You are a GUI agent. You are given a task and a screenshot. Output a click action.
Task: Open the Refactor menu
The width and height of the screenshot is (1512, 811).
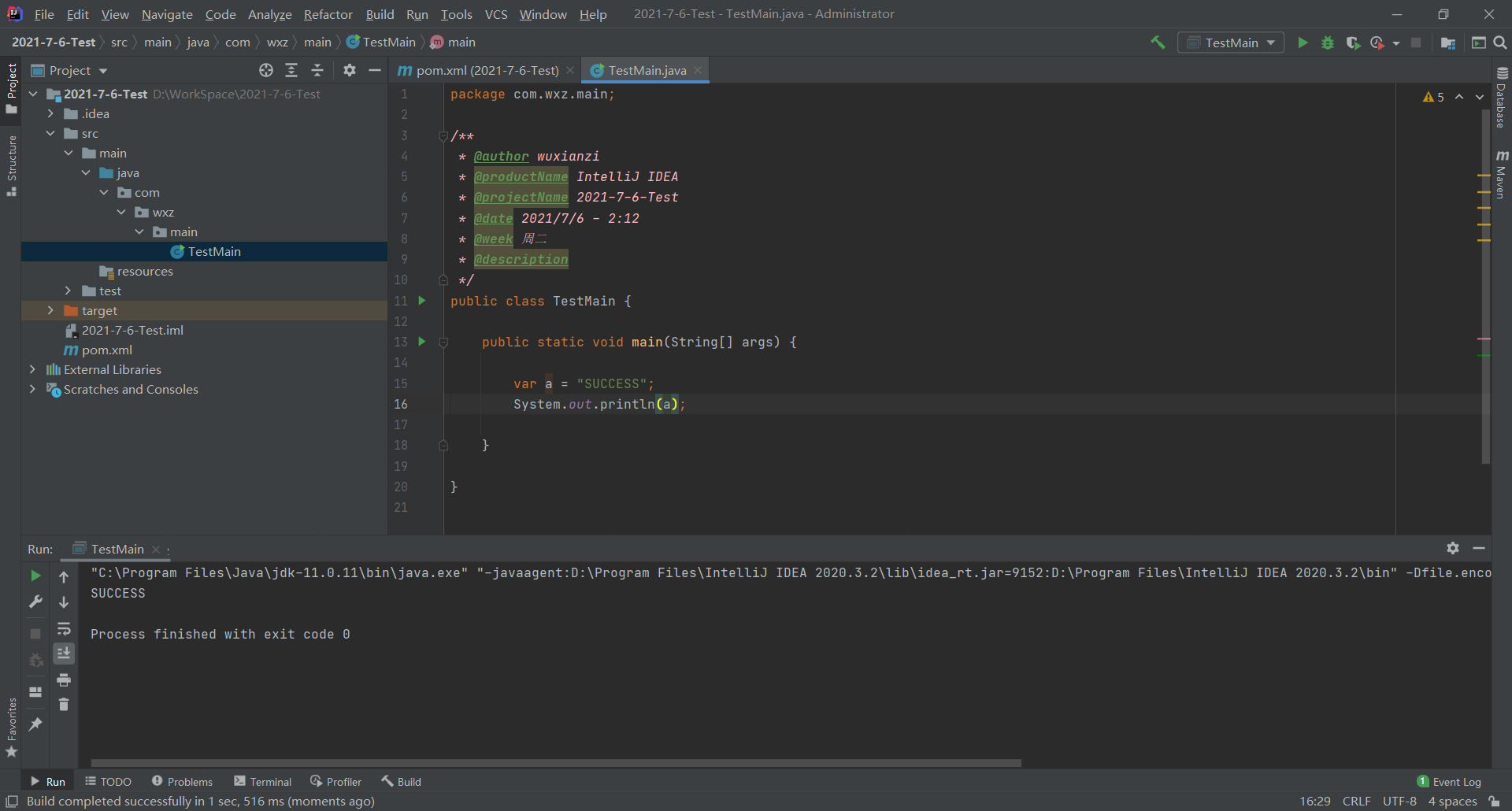coord(328,14)
